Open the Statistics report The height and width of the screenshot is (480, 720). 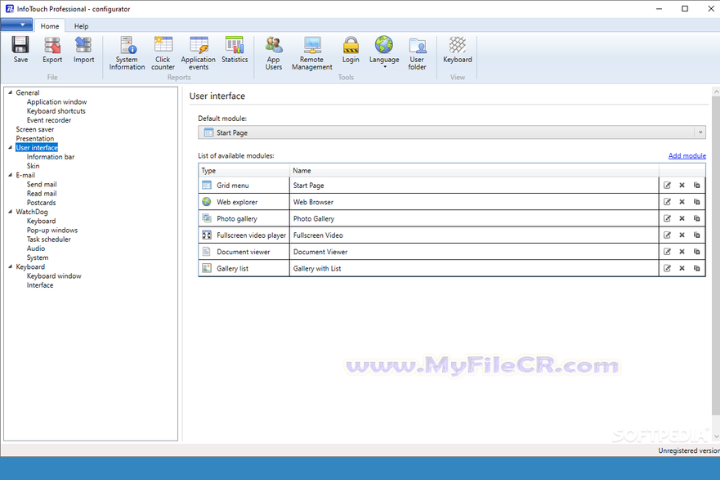[x=235, y=50]
